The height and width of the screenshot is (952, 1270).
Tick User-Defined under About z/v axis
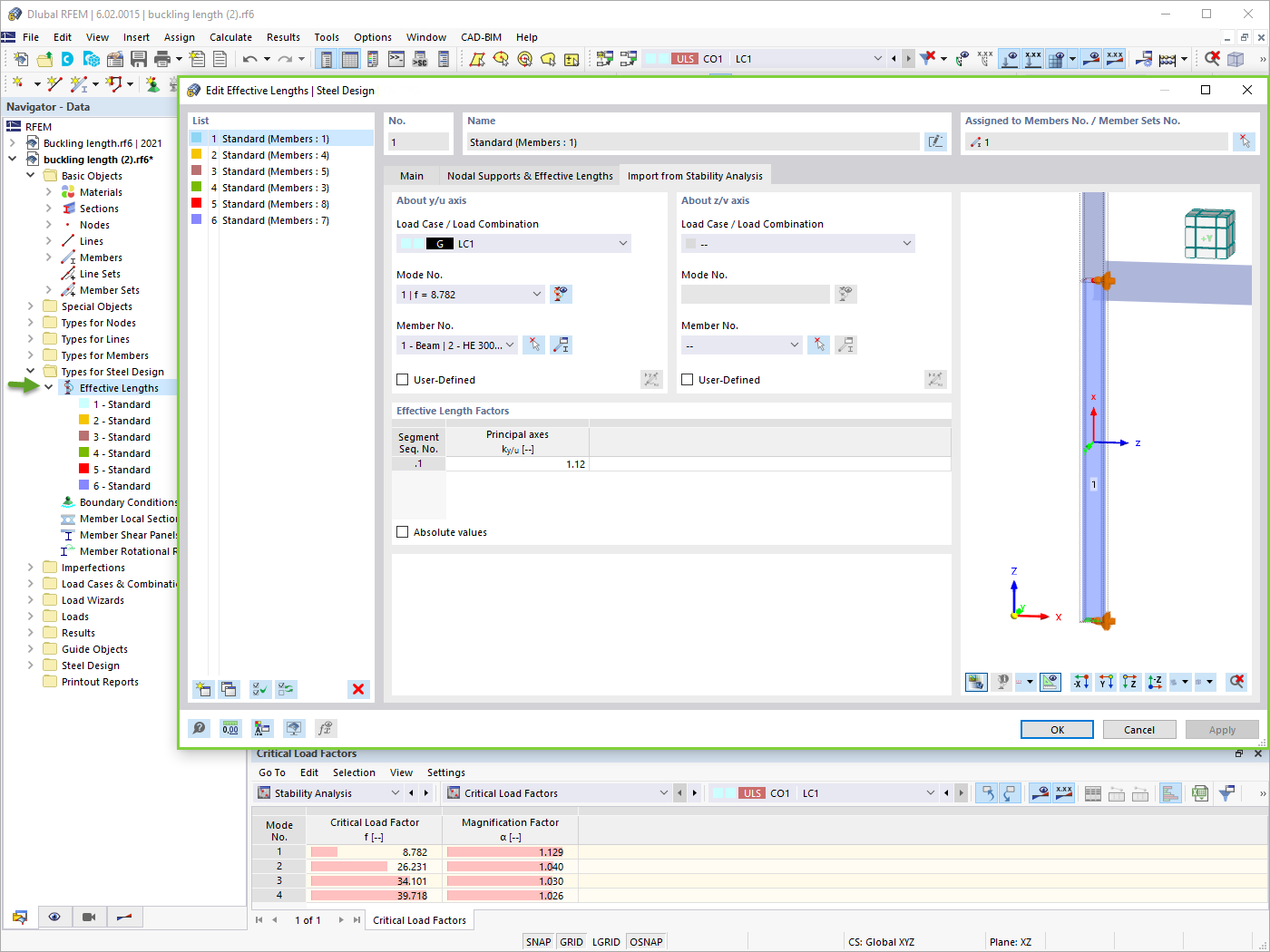point(688,380)
